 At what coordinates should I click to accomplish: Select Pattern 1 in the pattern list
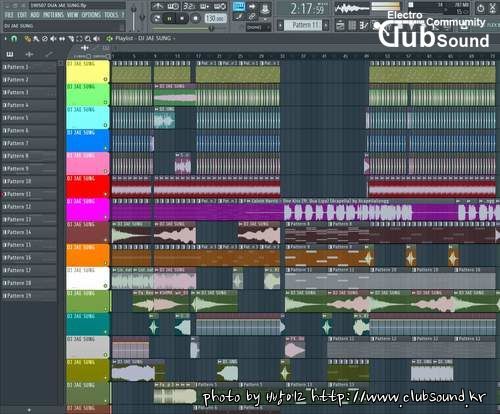(x=29, y=67)
